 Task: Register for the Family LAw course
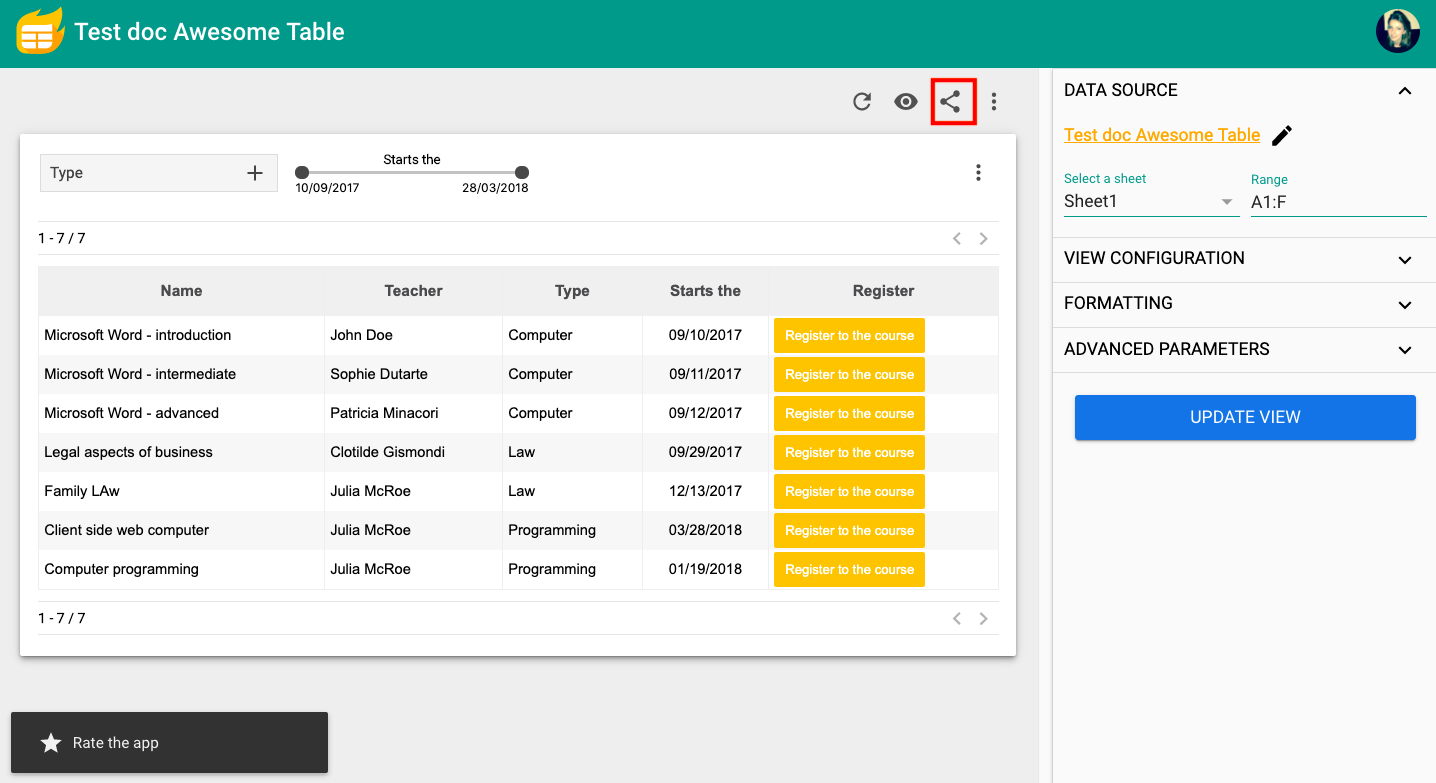pos(849,491)
